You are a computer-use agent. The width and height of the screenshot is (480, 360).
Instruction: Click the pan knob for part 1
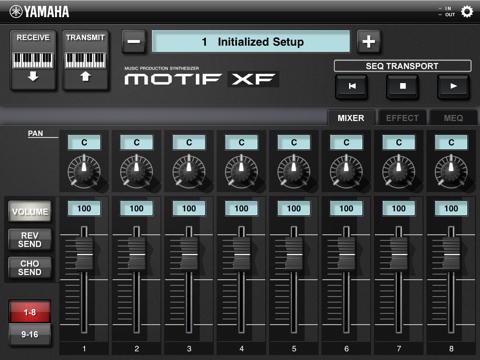pos(84,172)
